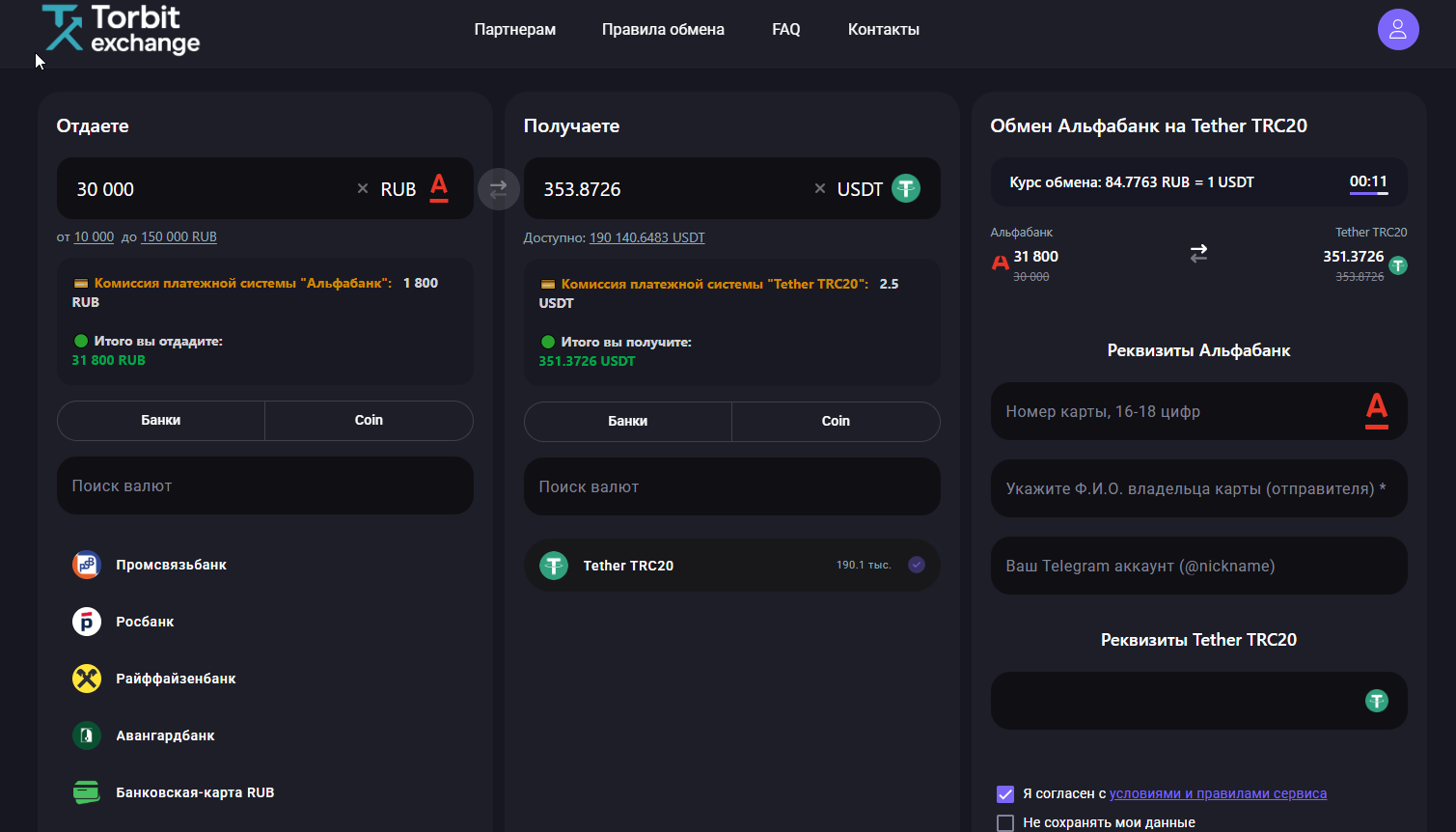Click the card owner Ф.И.О. field
1456x832 pixels.
point(1198,488)
